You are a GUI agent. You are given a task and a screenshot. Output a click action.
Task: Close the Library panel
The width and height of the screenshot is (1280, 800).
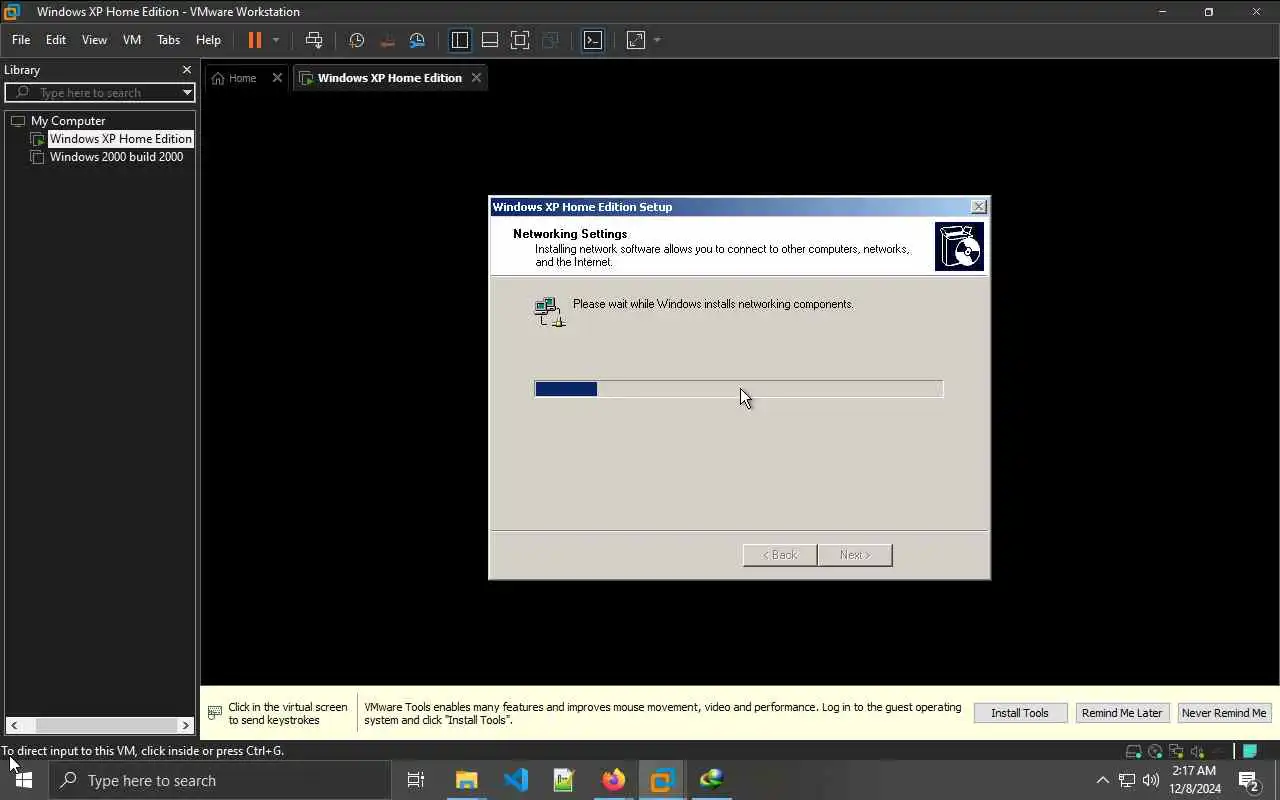(186, 70)
